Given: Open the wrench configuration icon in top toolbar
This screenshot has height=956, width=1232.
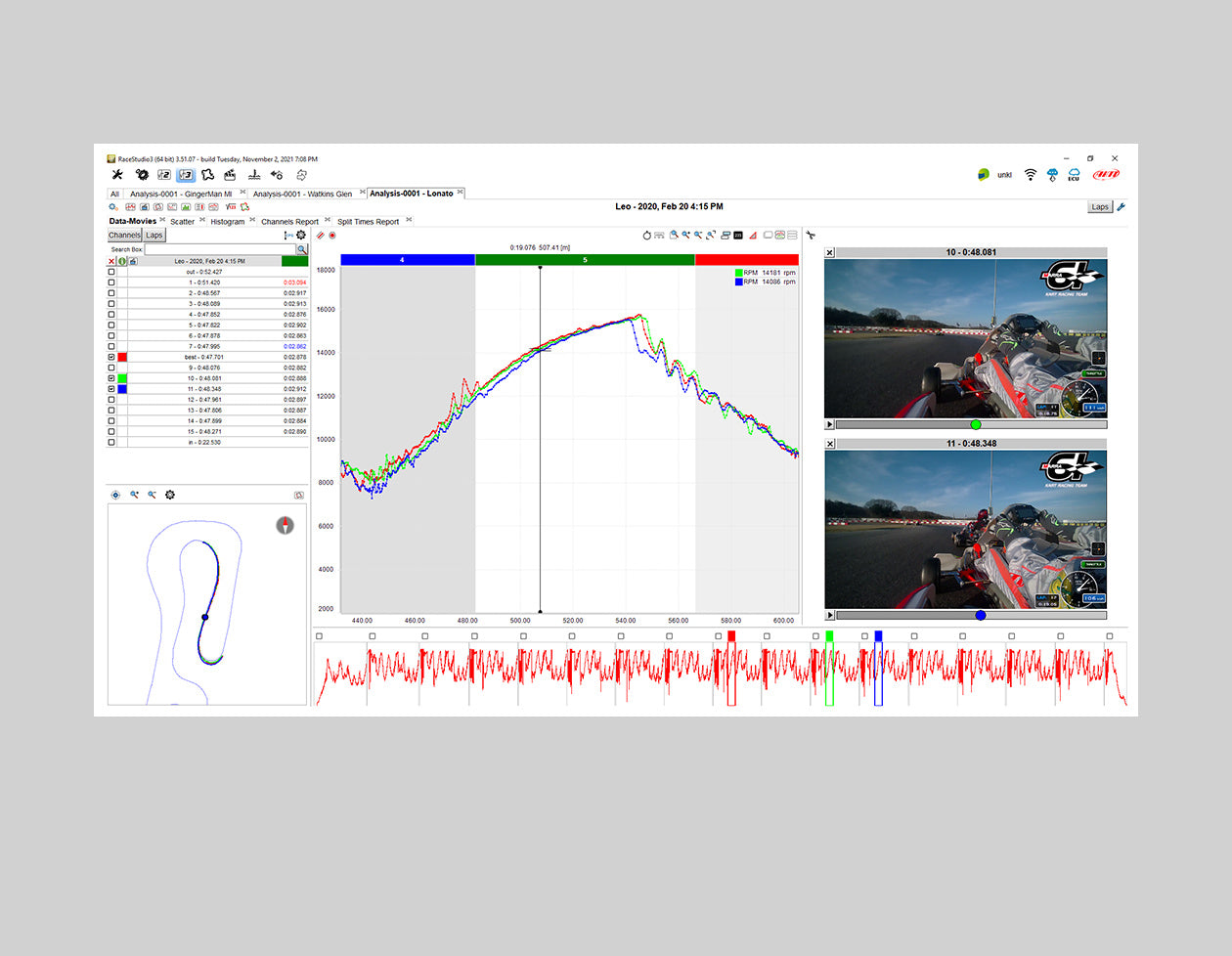Looking at the screenshot, I should pos(117,175).
